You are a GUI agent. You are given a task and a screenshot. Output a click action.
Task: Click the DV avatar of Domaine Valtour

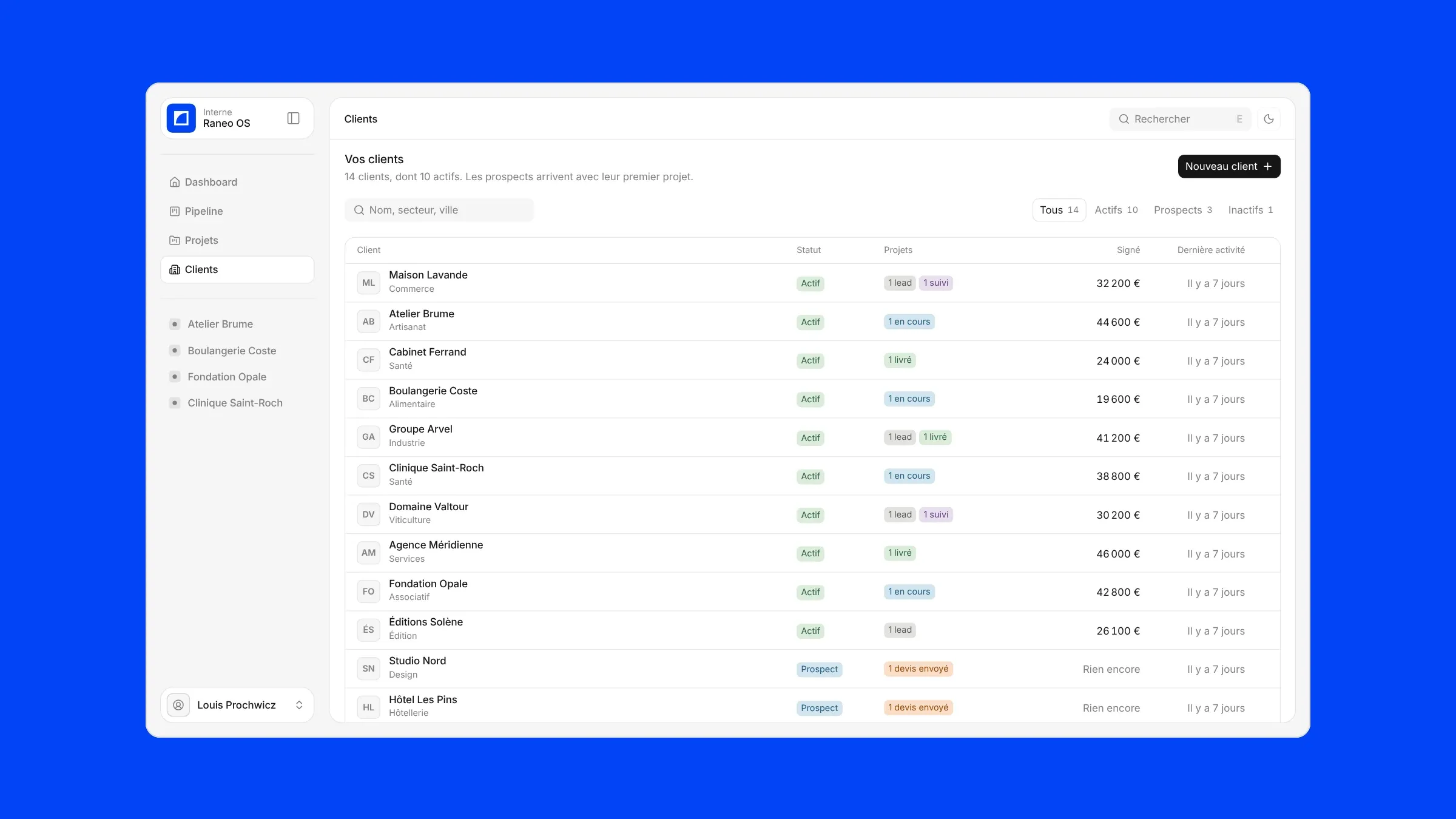pyautogui.click(x=368, y=514)
